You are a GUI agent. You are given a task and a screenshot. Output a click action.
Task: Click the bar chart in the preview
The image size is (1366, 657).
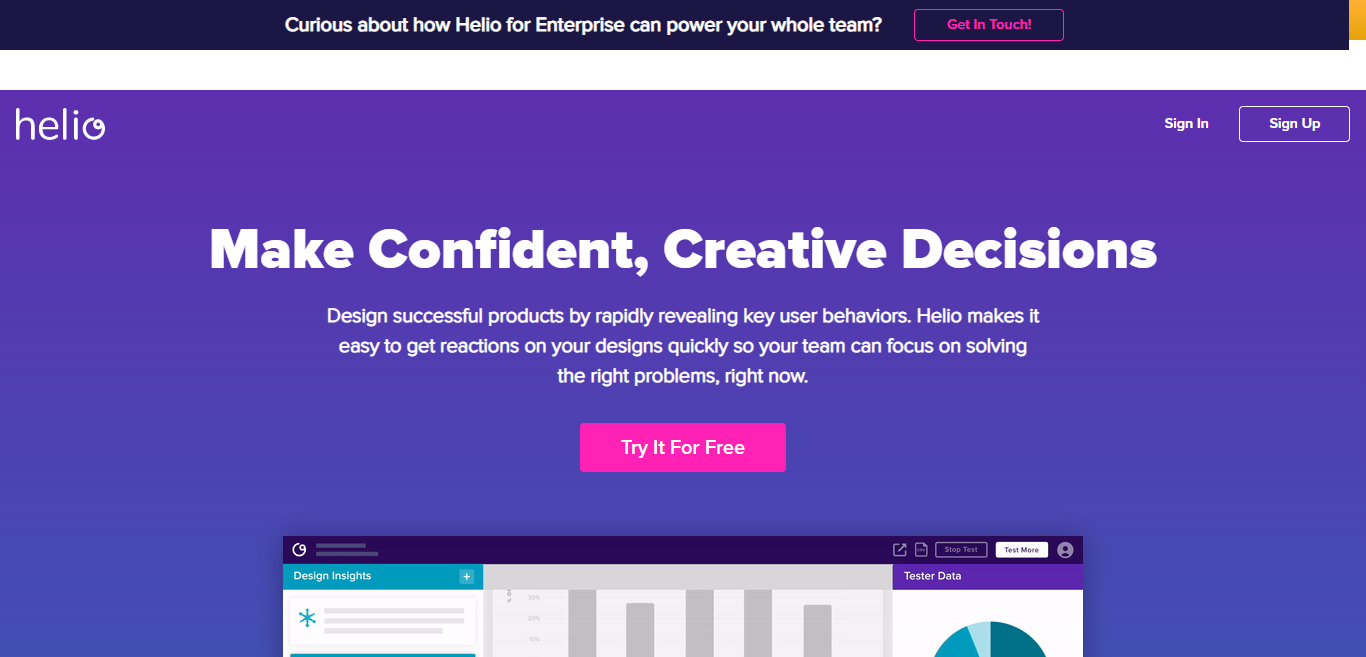[687, 623]
